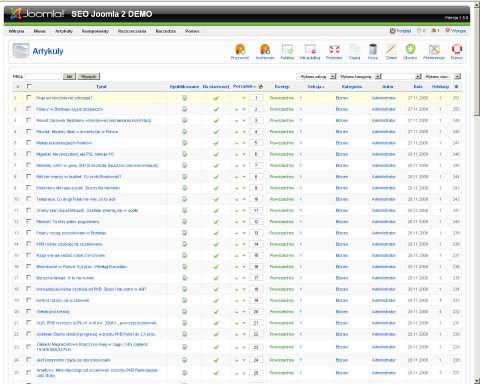
Task: Open the Wybierz stan dropdown filter
Action: coord(442,76)
